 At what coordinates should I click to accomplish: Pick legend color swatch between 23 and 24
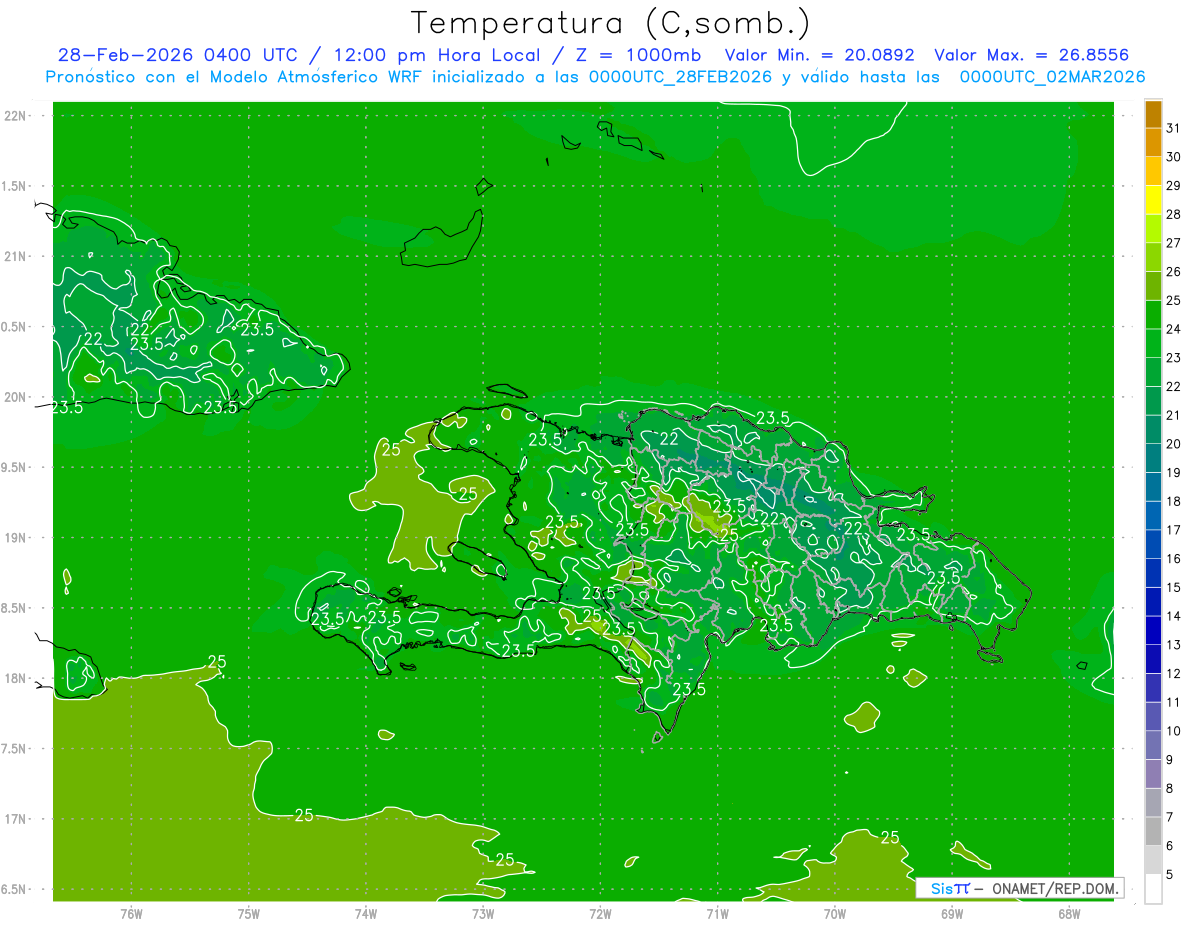pos(1153,343)
